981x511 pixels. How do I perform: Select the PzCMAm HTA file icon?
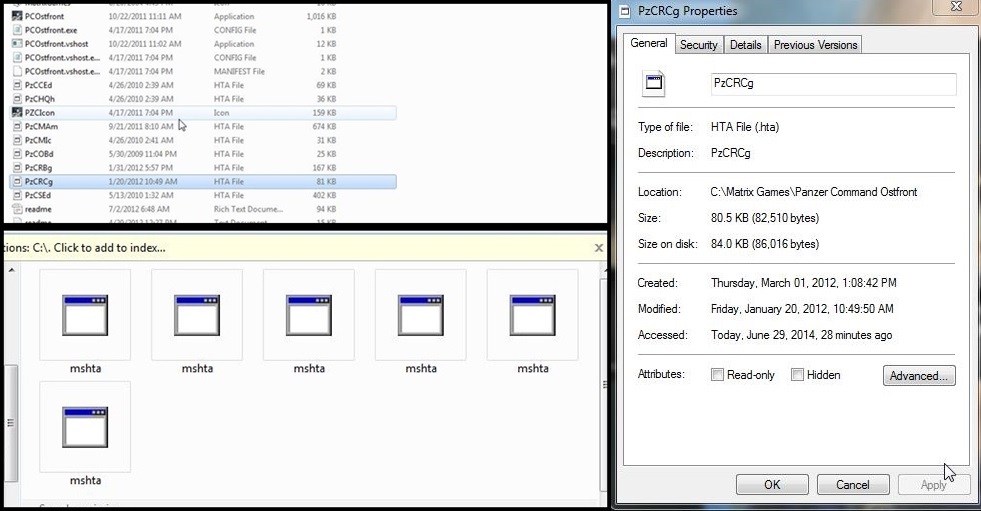click(17, 126)
